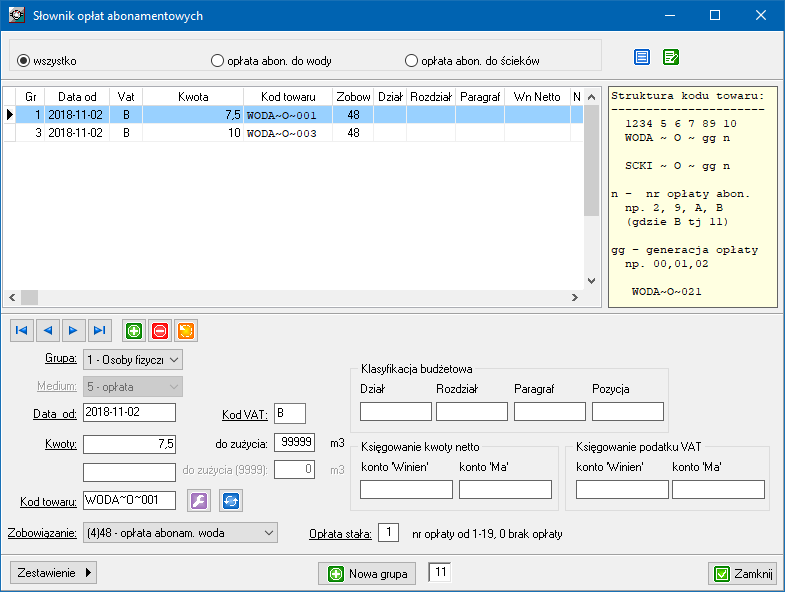Click the 'Kwota' column header

[x=193, y=96]
